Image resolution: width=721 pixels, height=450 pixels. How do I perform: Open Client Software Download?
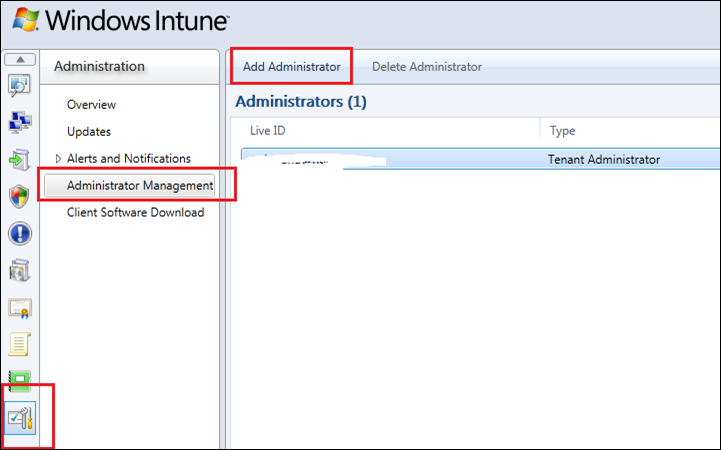pos(135,212)
